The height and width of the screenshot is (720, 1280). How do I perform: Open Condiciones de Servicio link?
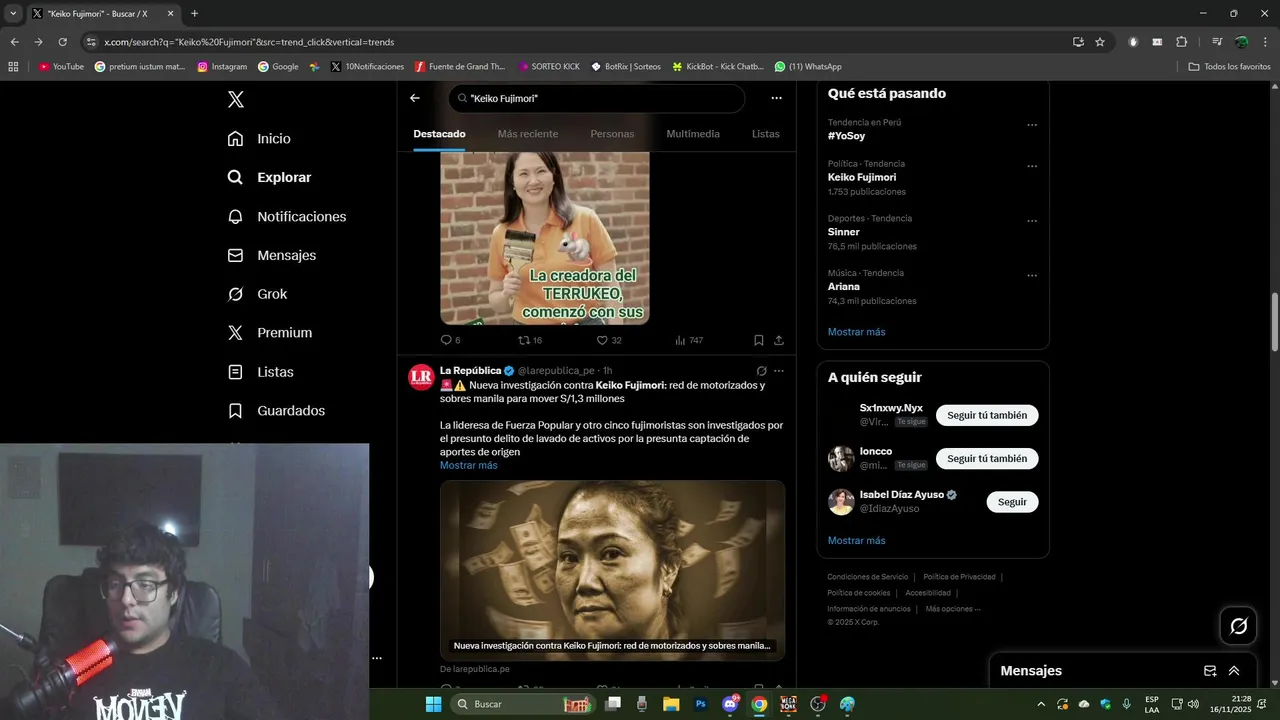point(867,577)
